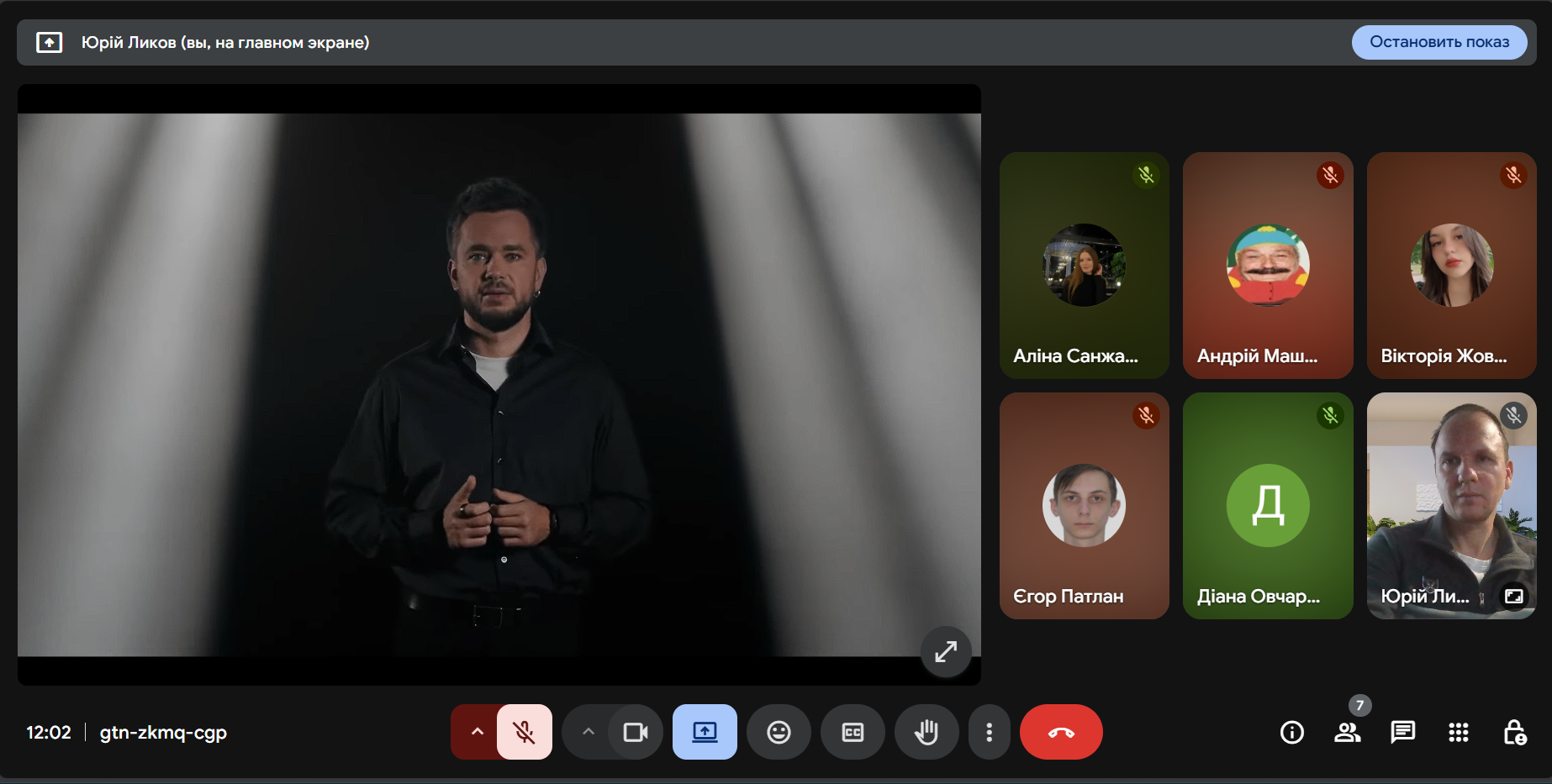The width and height of the screenshot is (1552, 784).
Task: Select Андрій Маш... participant tile
Action: coord(1267,266)
